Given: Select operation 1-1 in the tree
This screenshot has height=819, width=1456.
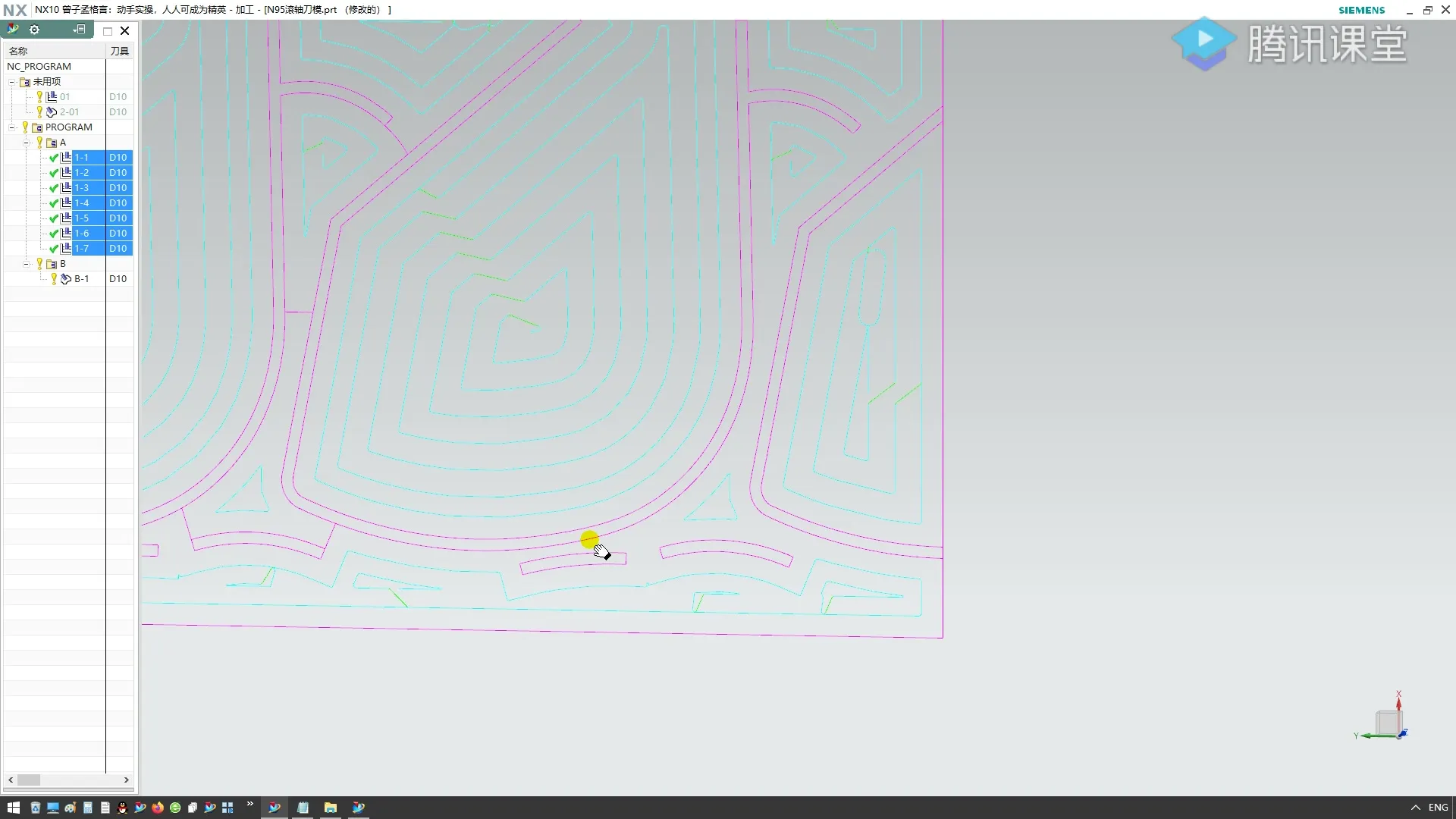Looking at the screenshot, I should 81,158.
